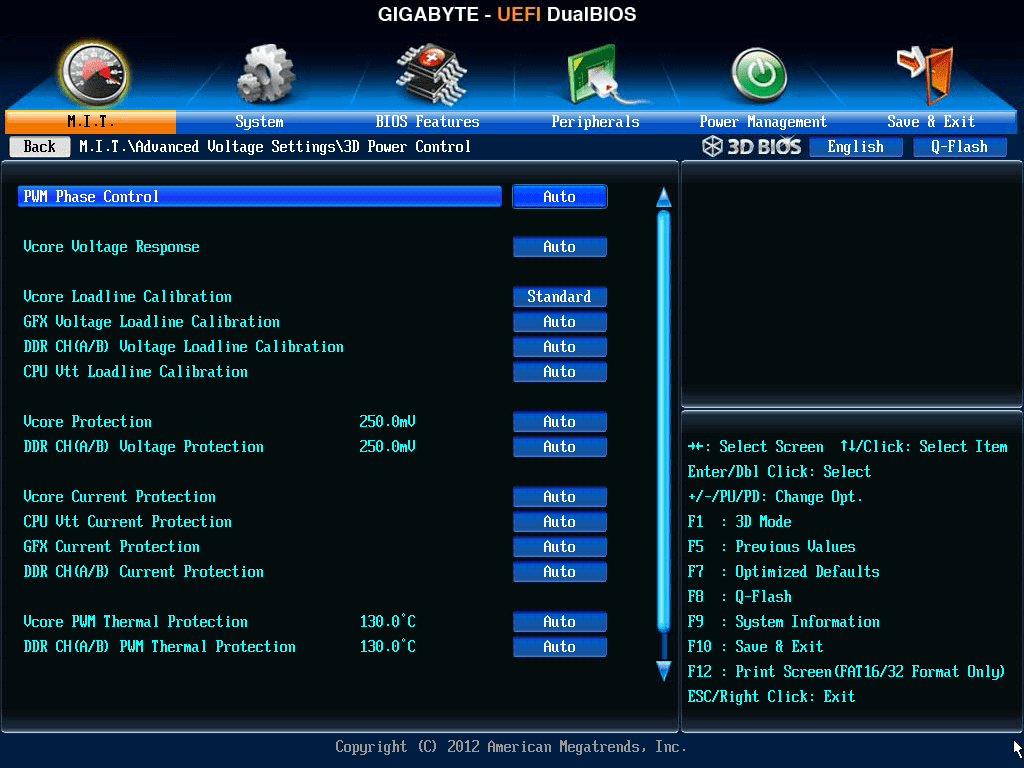Open the System tab
The height and width of the screenshot is (768, 1024).
pyautogui.click(x=259, y=121)
